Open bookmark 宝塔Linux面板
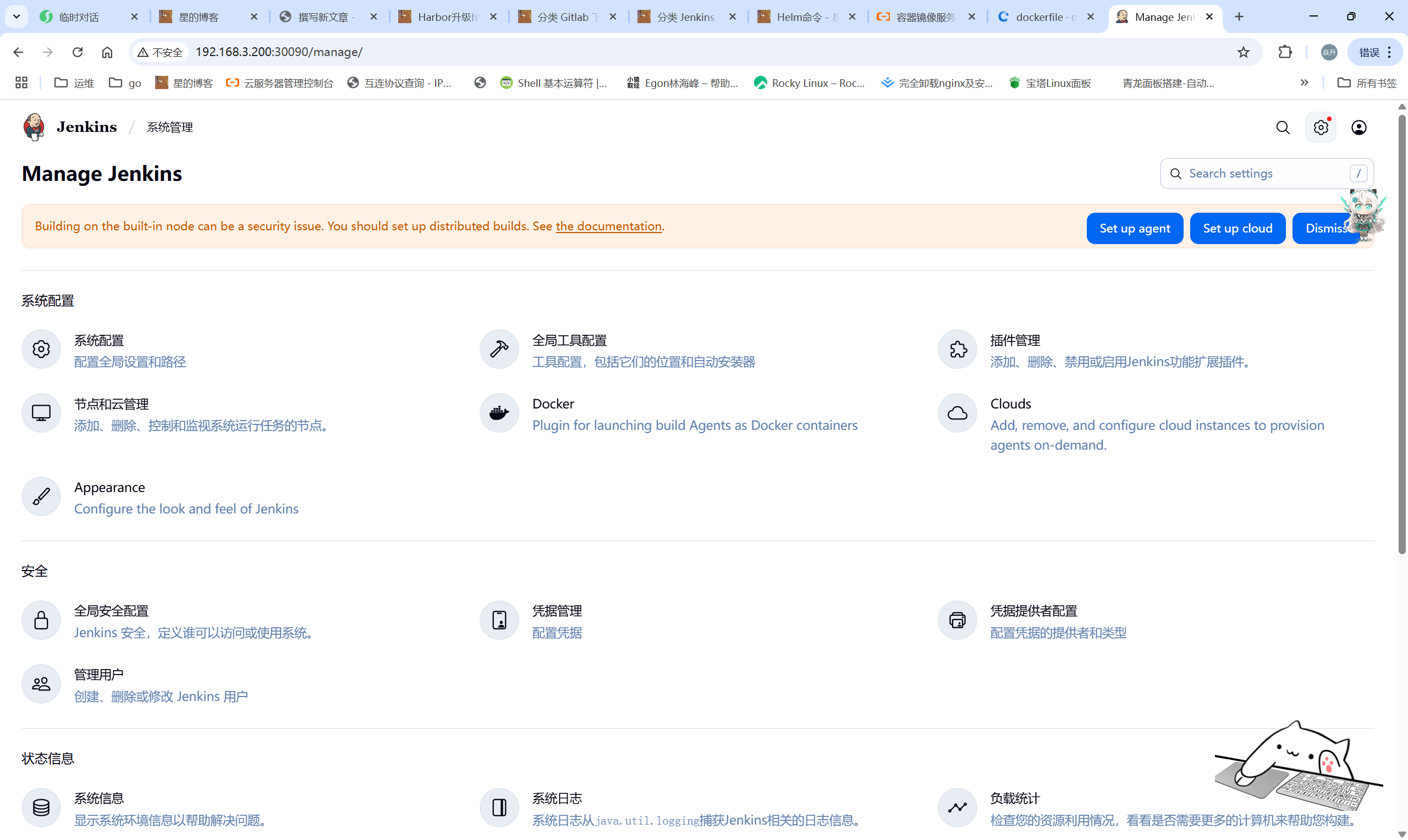The width and height of the screenshot is (1408, 840). [x=1049, y=82]
